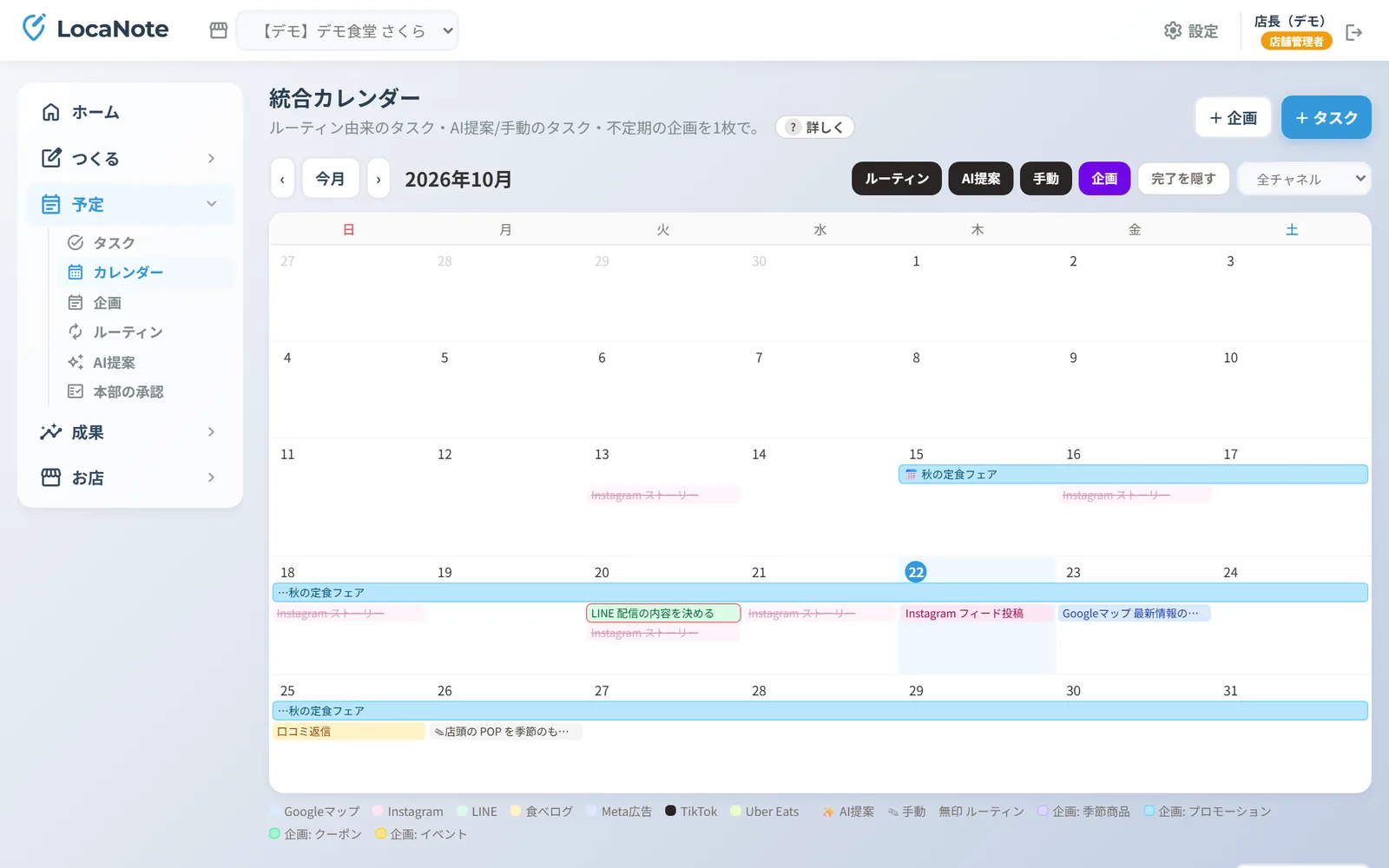The height and width of the screenshot is (868, 1389).
Task: Expand the 成果 menu chevron
Action: coord(211,431)
